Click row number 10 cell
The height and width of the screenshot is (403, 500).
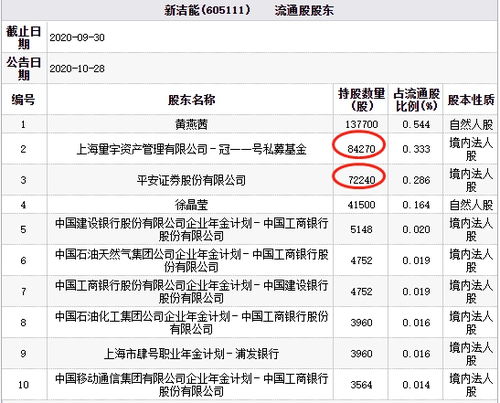tap(24, 385)
